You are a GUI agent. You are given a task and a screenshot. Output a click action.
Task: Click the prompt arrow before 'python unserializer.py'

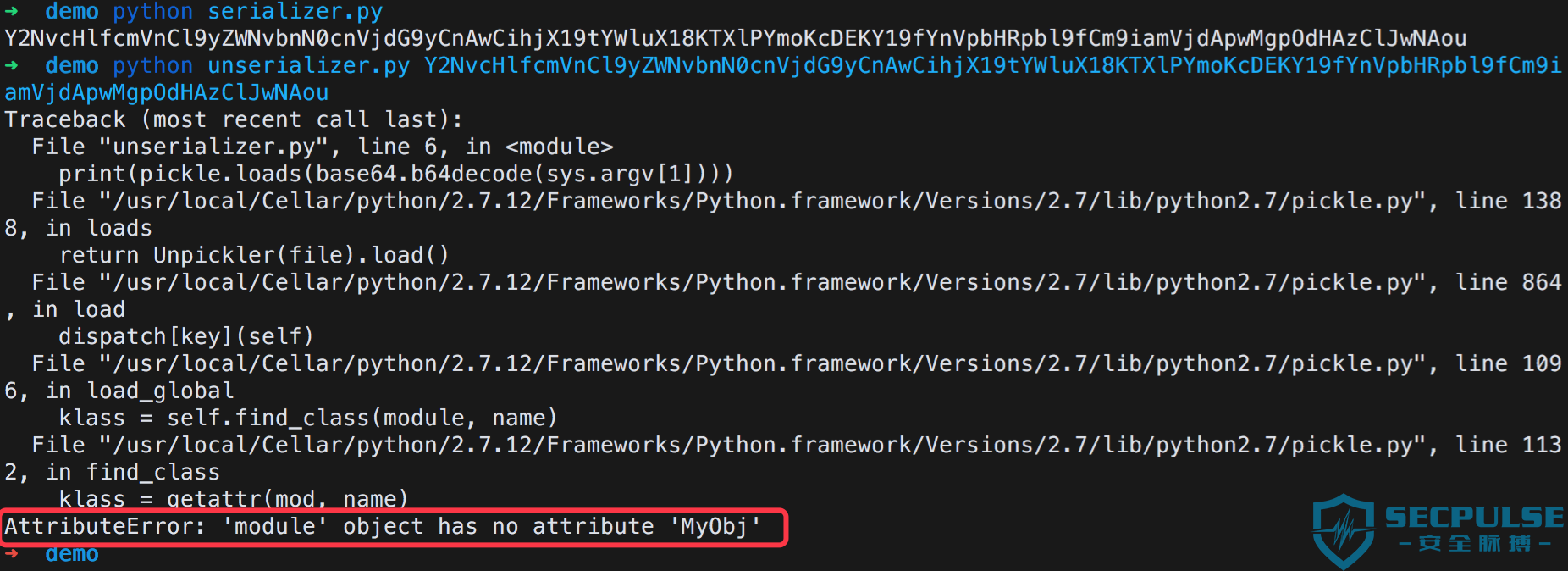[11, 65]
